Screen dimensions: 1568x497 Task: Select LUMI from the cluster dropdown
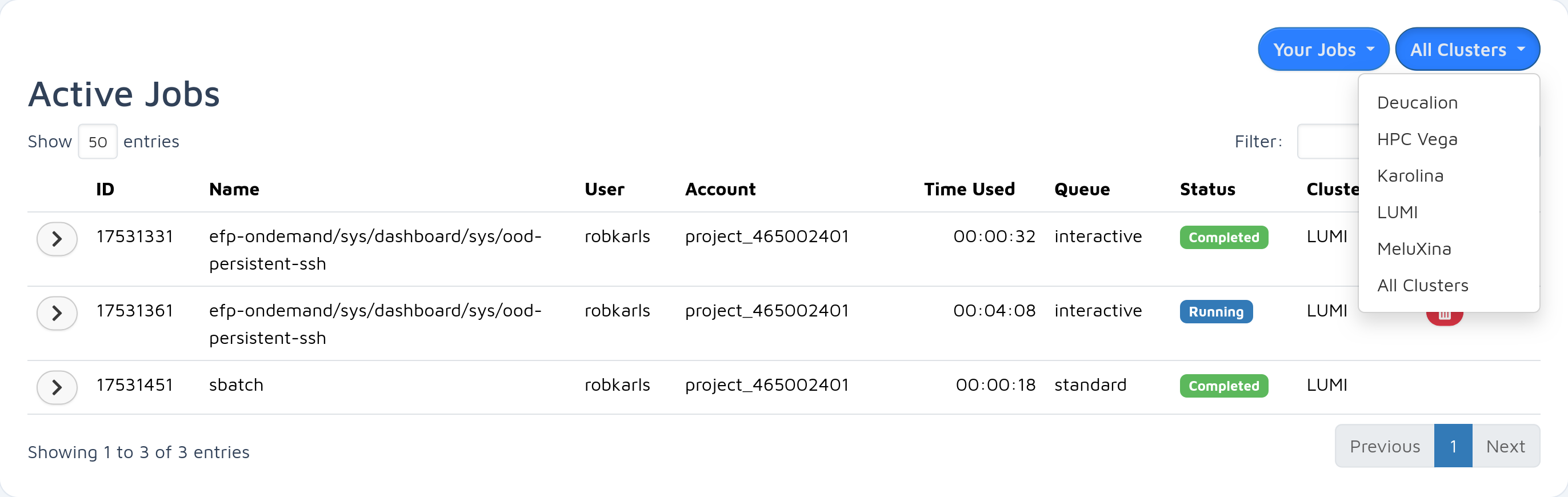1397,213
